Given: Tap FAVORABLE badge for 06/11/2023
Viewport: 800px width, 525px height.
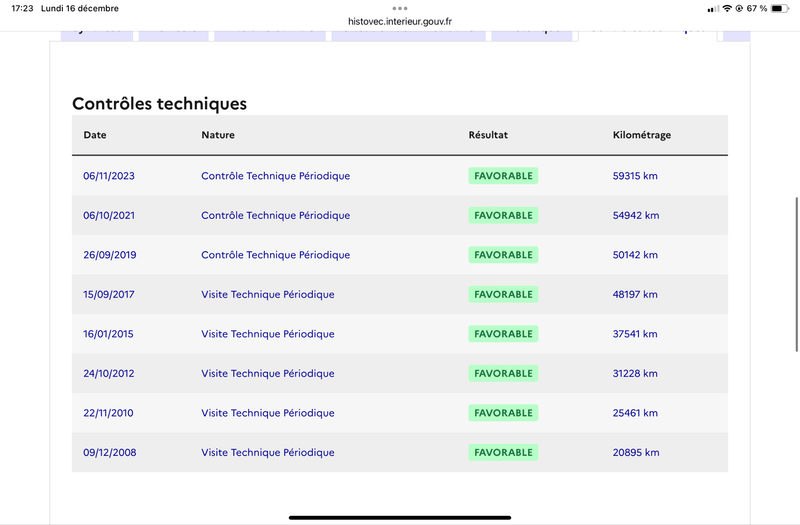Looking at the screenshot, I should 503,176.
